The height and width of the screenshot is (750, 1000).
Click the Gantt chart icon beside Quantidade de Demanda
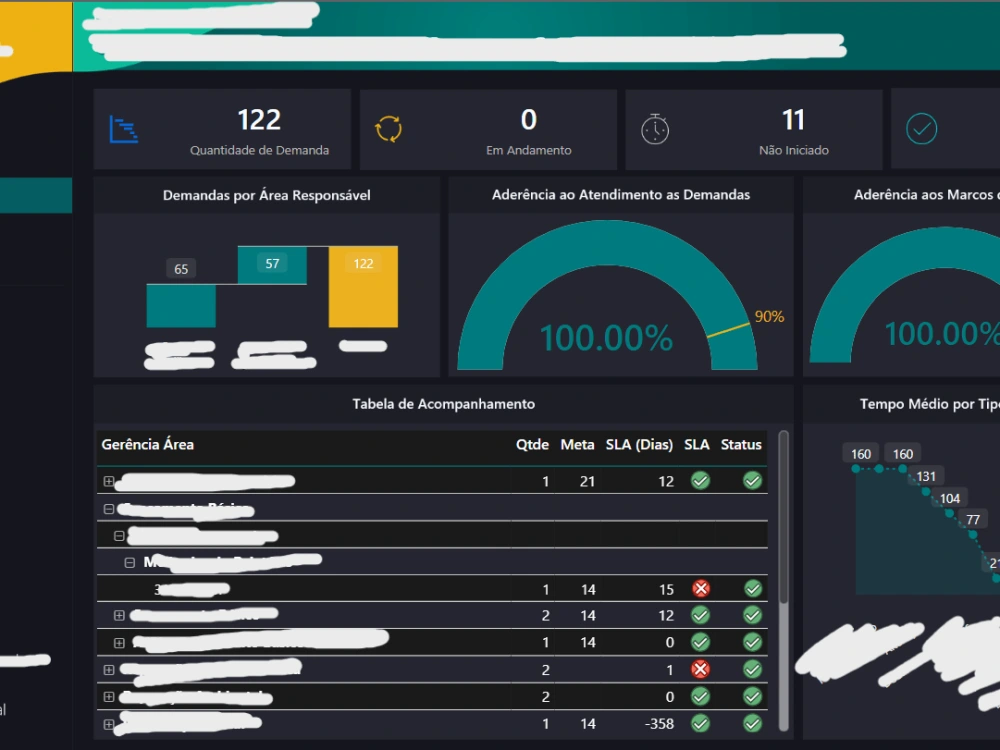click(124, 129)
